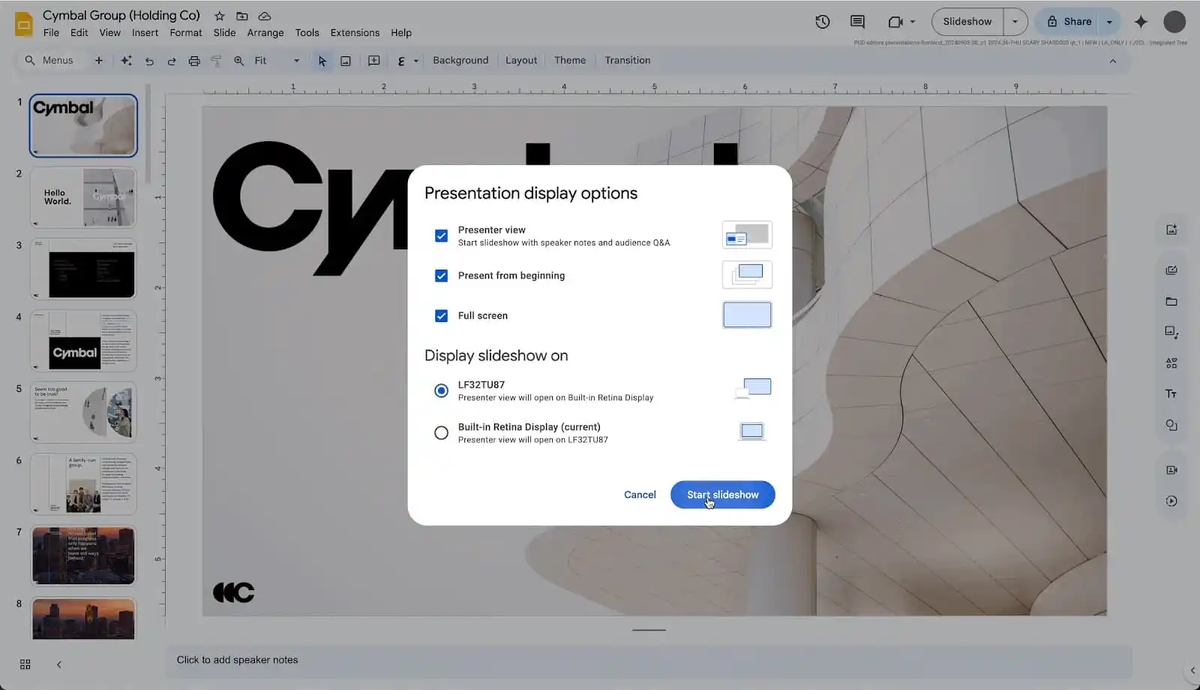Click the undo arrow in toolbar
This screenshot has width=1200, height=690.
[x=149, y=61]
